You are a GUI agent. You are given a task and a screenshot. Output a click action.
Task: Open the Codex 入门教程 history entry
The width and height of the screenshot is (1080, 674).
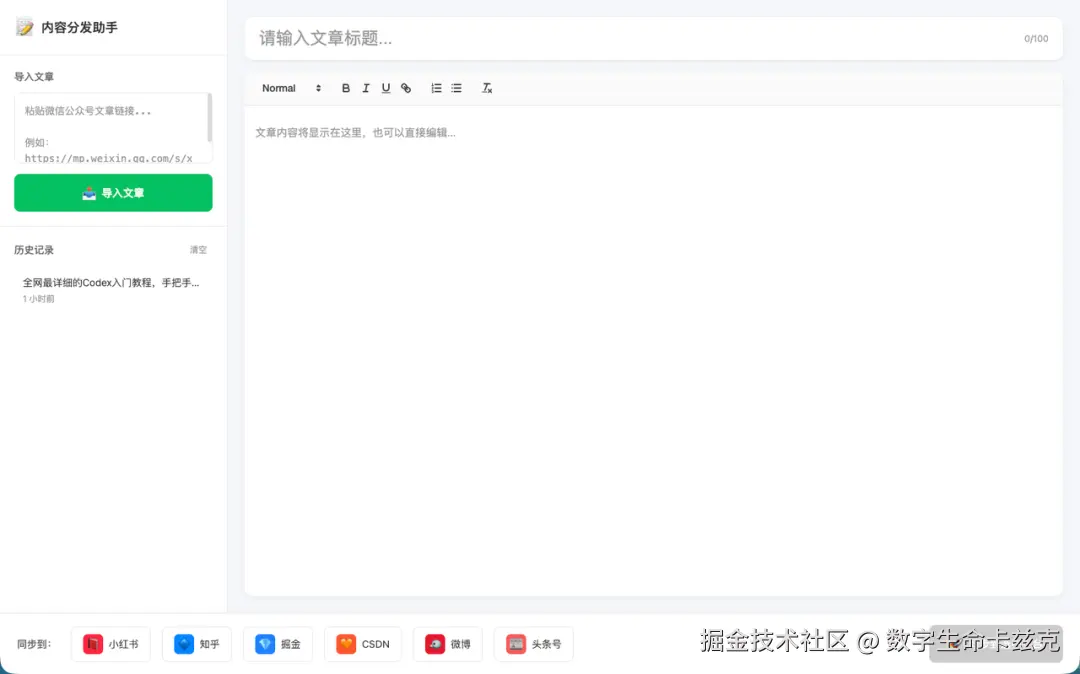pyautogui.click(x=110, y=283)
